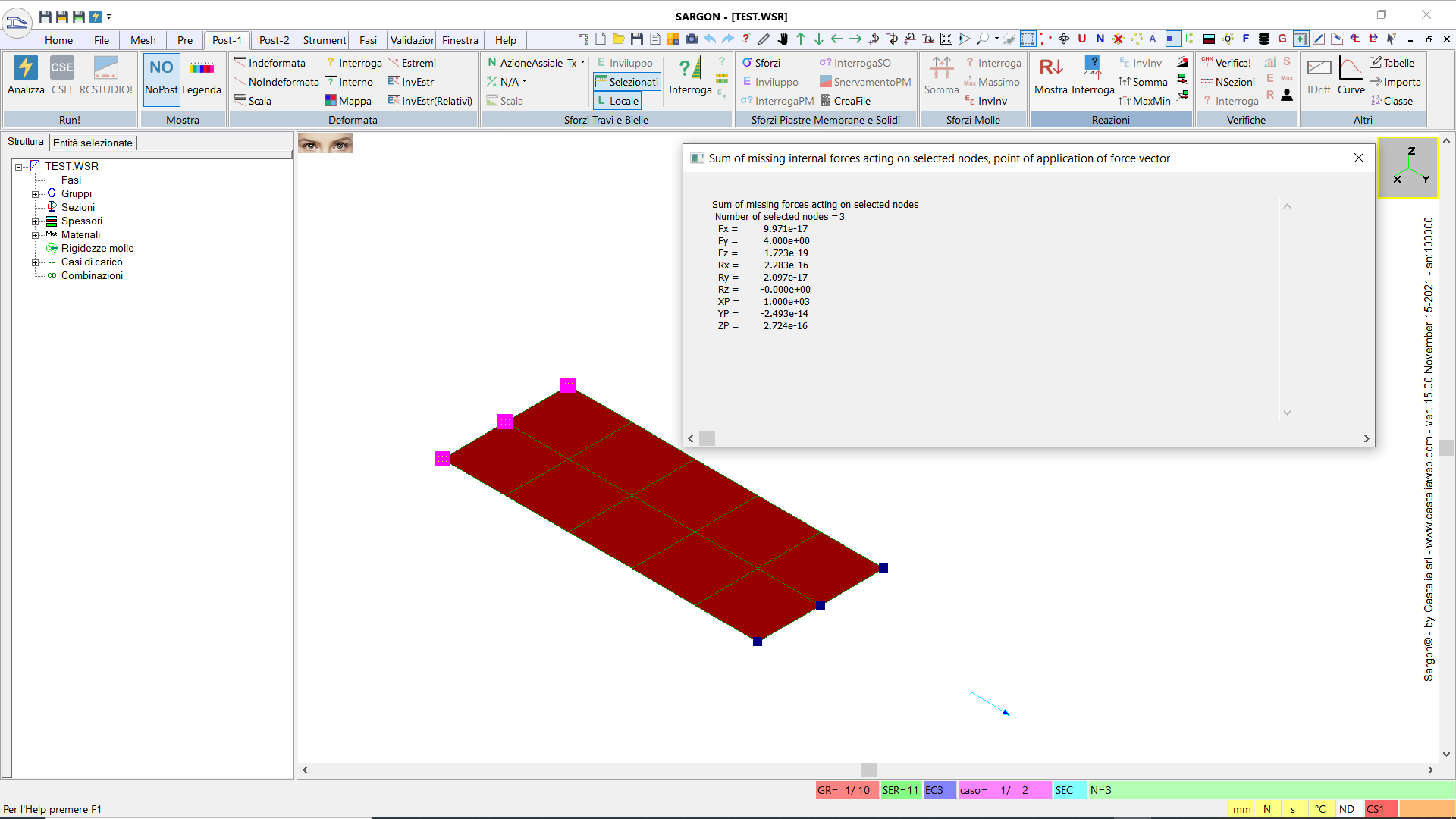Open the quick access toolbar dropdown
Screen dimensions: 1456x819
point(109,17)
